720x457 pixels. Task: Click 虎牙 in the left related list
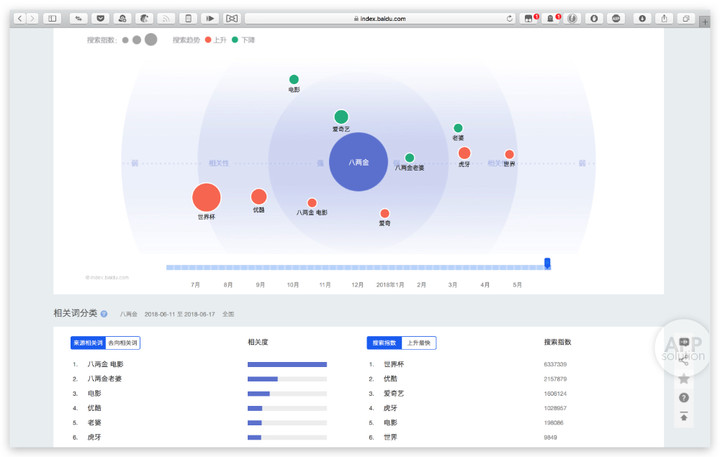pyautogui.click(x=94, y=437)
